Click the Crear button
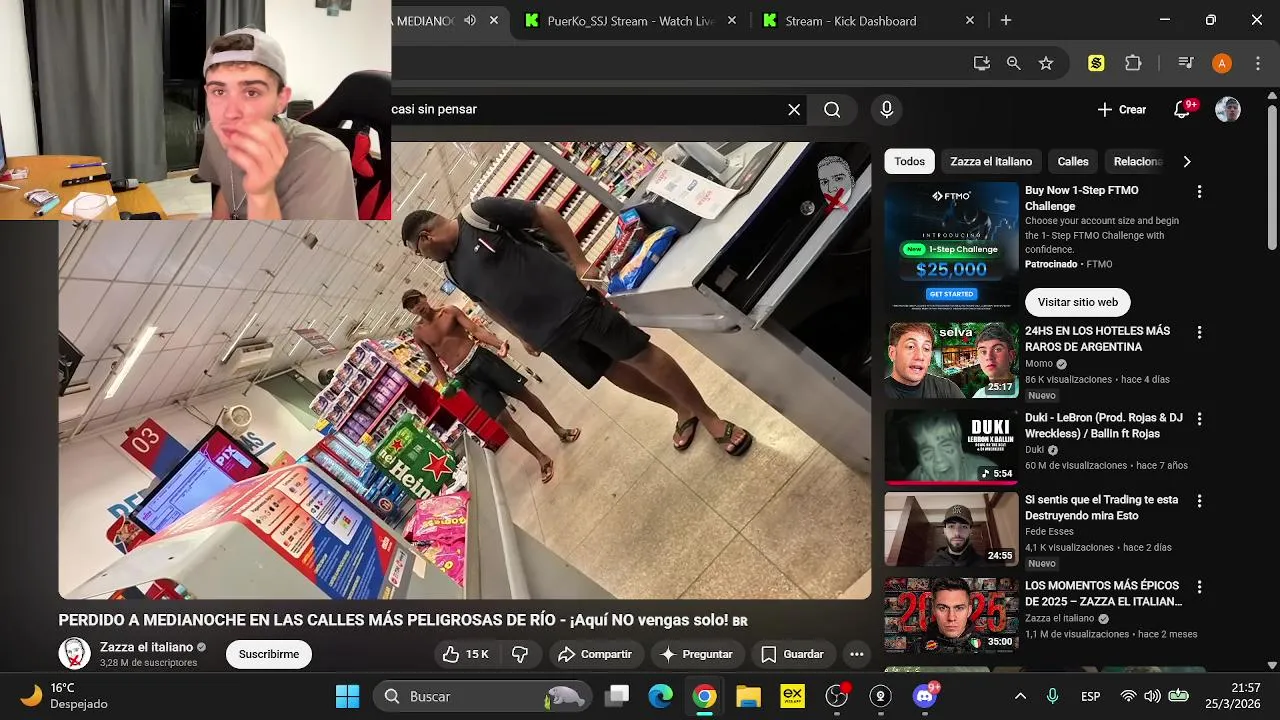 (1121, 110)
